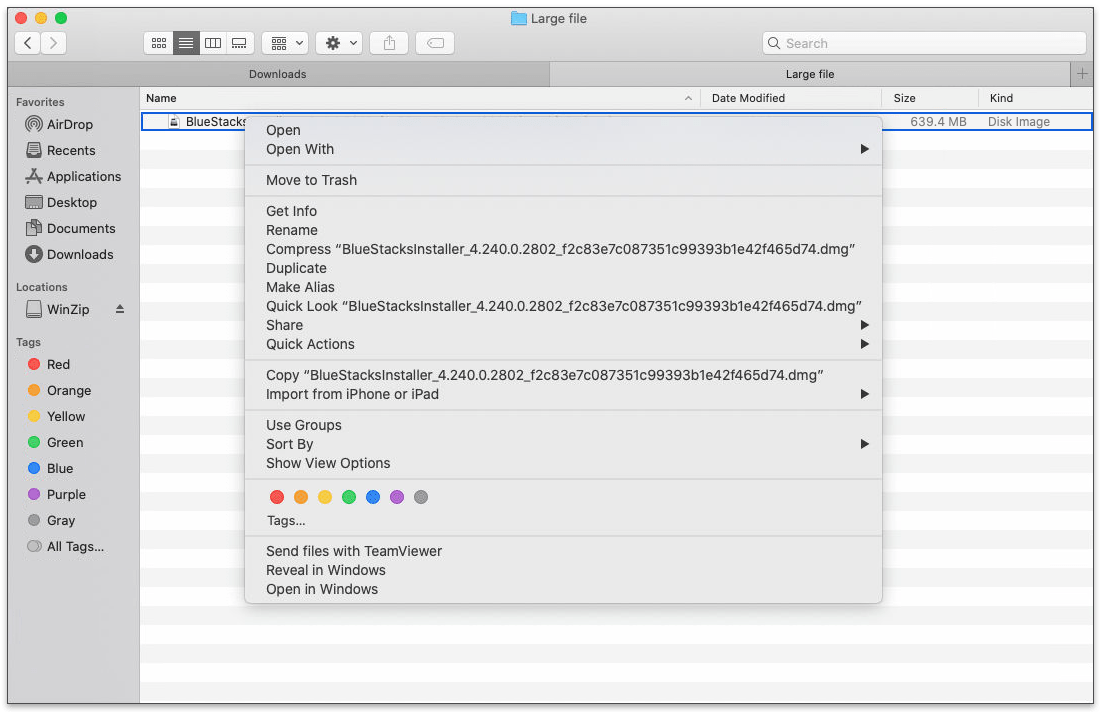Open the gear action menu
The width and height of the screenshot is (1102, 712).
(339, 43)
